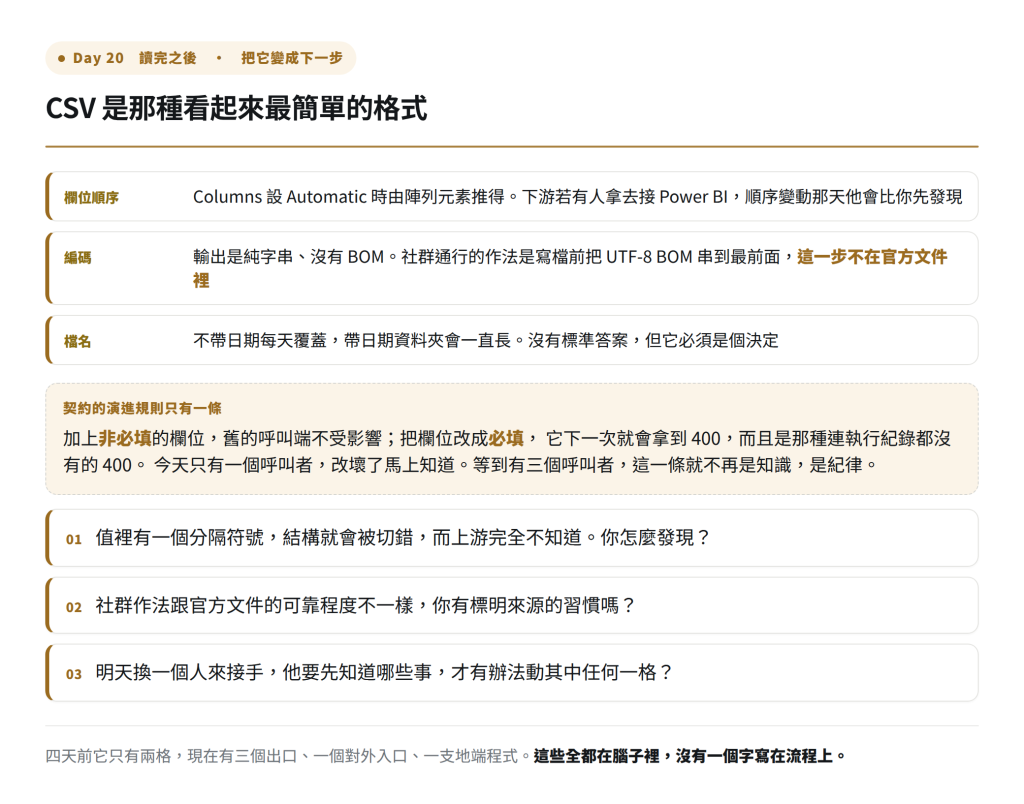Click the highlighted word "必填" after "改成"
1024x804 pixels.
[506, 438]
